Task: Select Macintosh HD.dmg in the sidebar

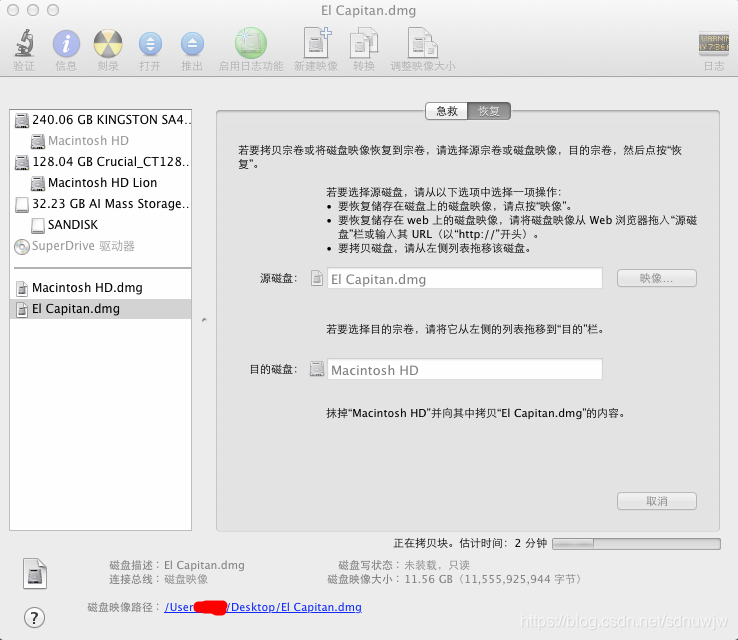Action: tap(101, 288)
